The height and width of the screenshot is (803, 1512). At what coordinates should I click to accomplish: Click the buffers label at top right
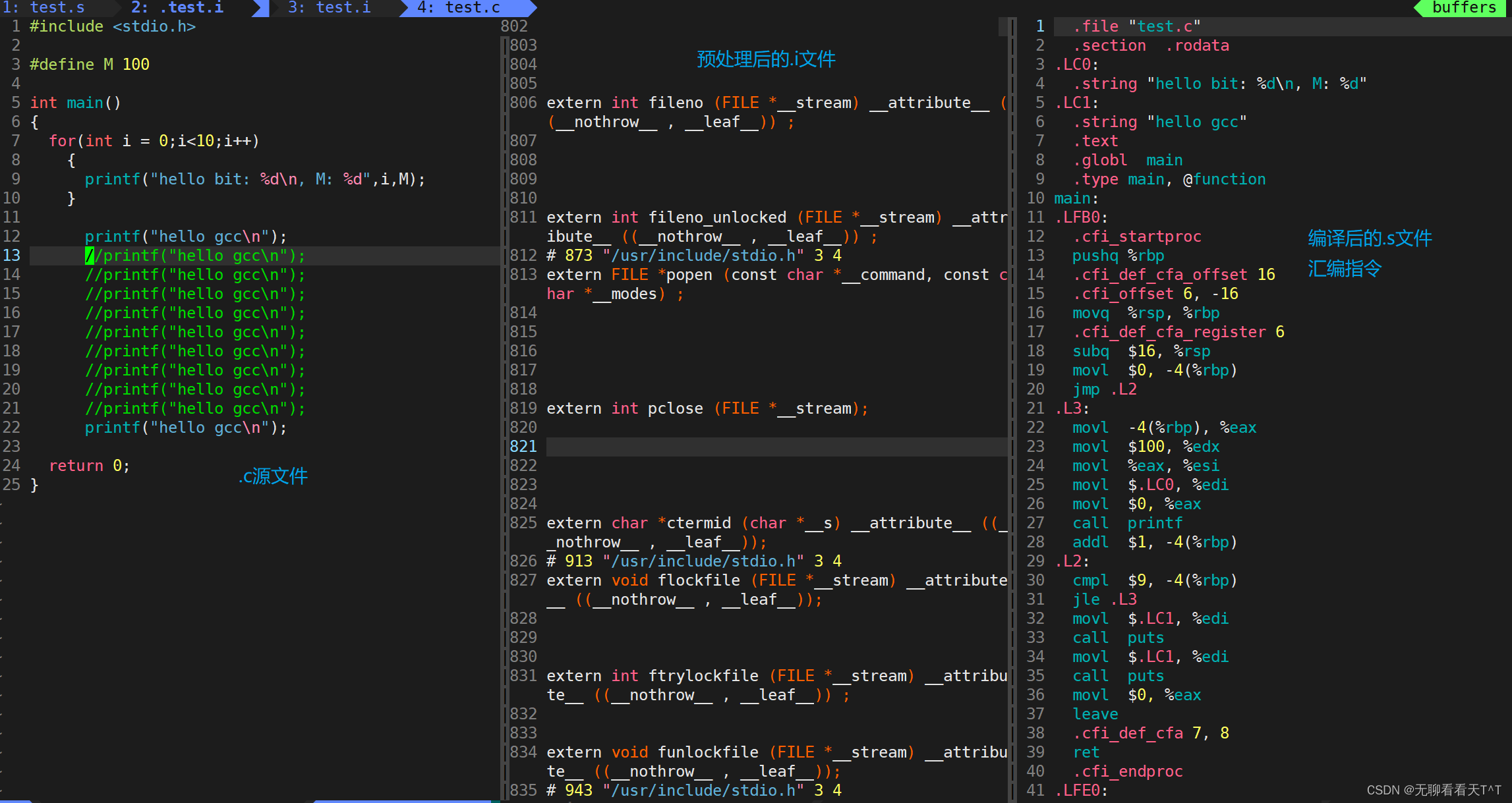(x=1464, y=8)
